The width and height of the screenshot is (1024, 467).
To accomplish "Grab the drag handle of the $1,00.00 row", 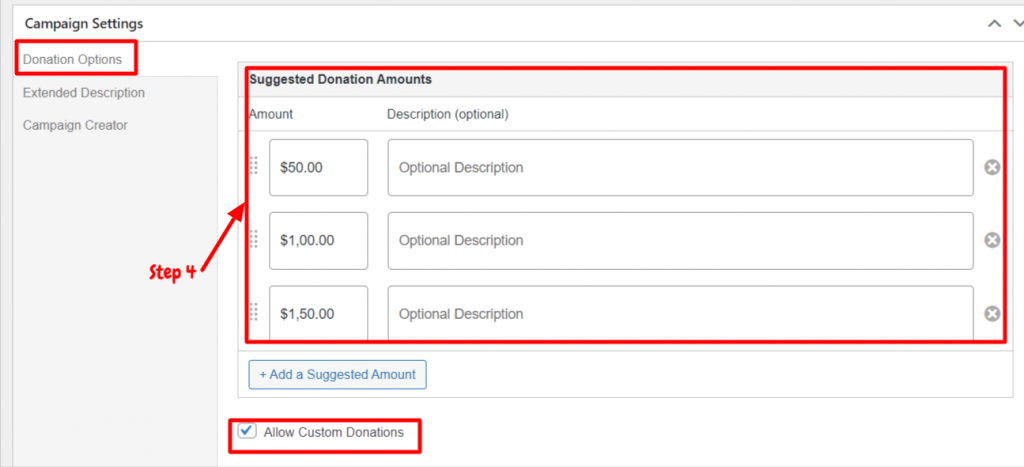I will point(254,239).
